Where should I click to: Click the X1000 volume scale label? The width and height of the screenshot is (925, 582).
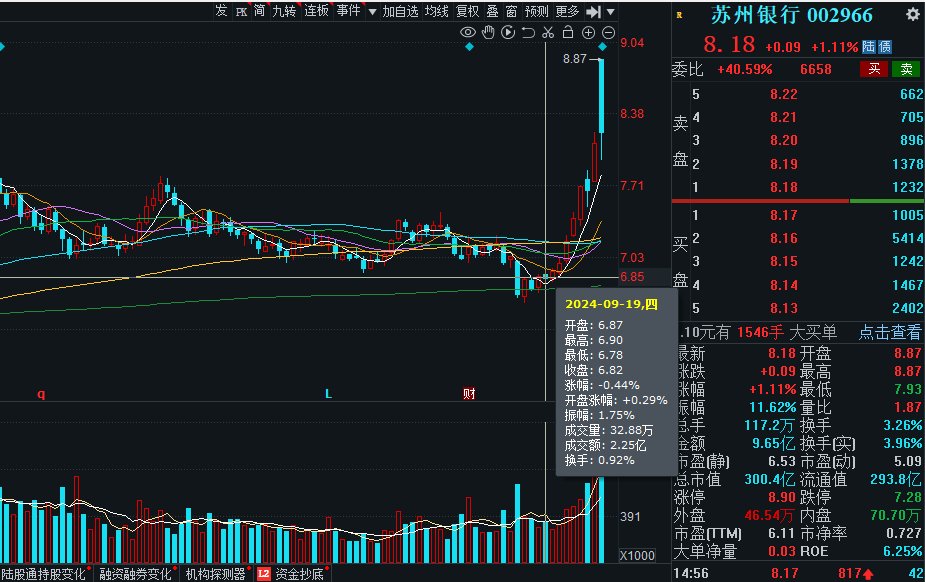tap(637, 555)
